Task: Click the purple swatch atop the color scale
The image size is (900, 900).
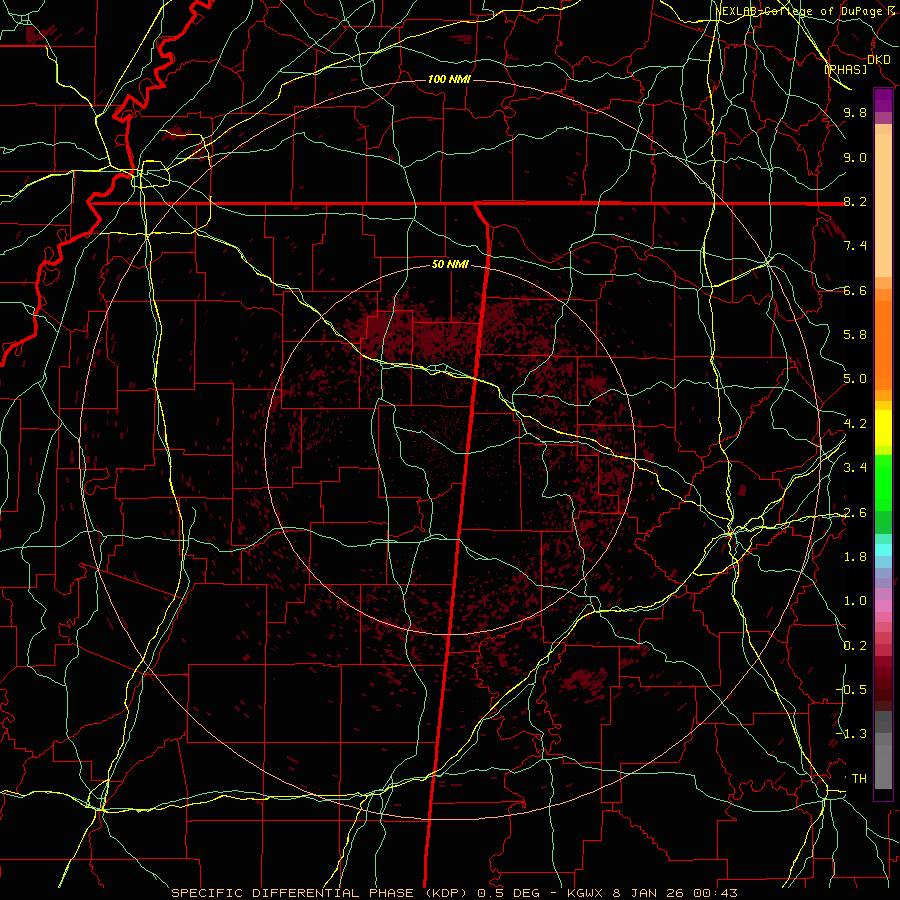Action: (883, 100)
